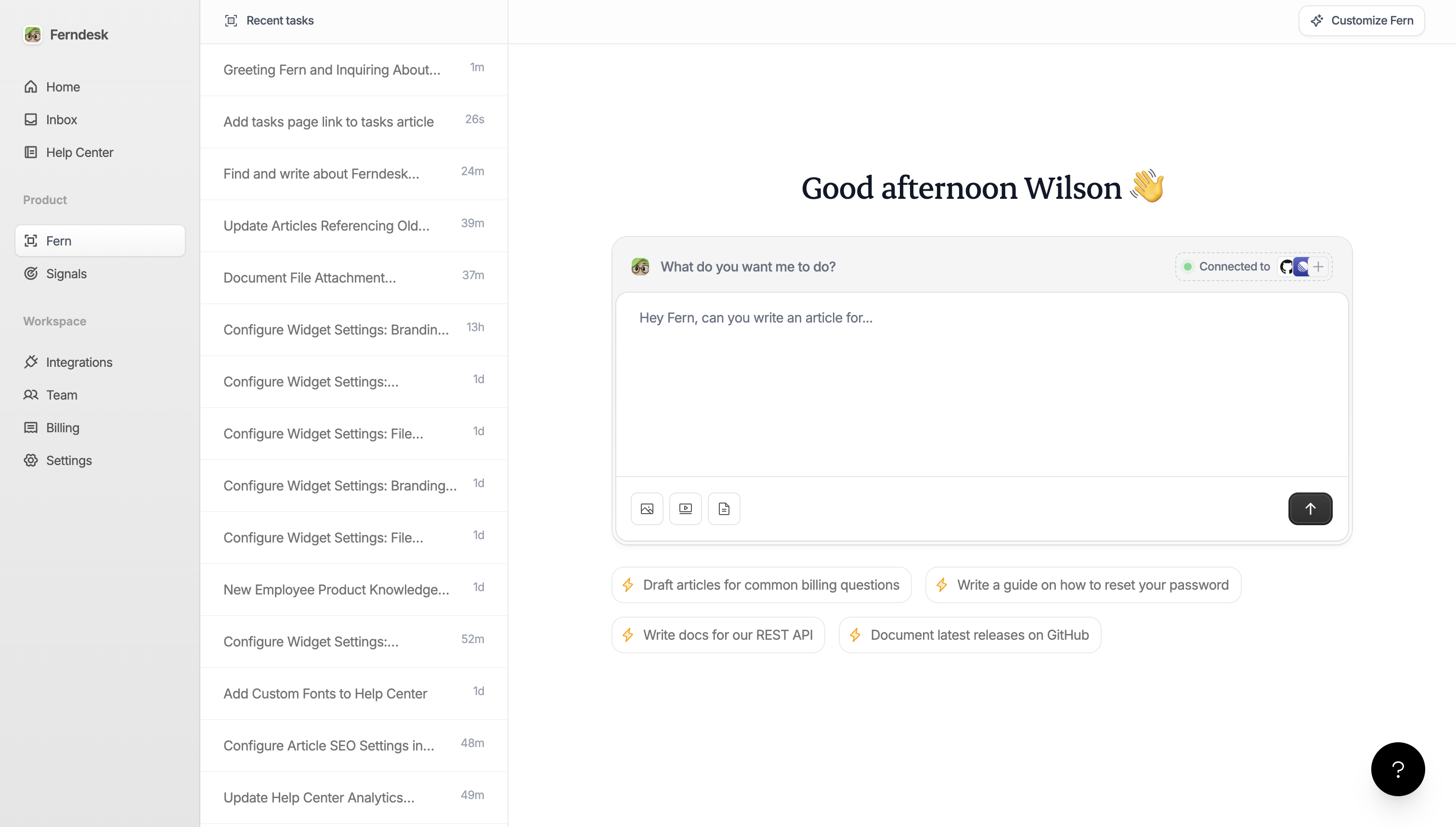
Task: Open the Inbox section
Action: coord(61,120)
